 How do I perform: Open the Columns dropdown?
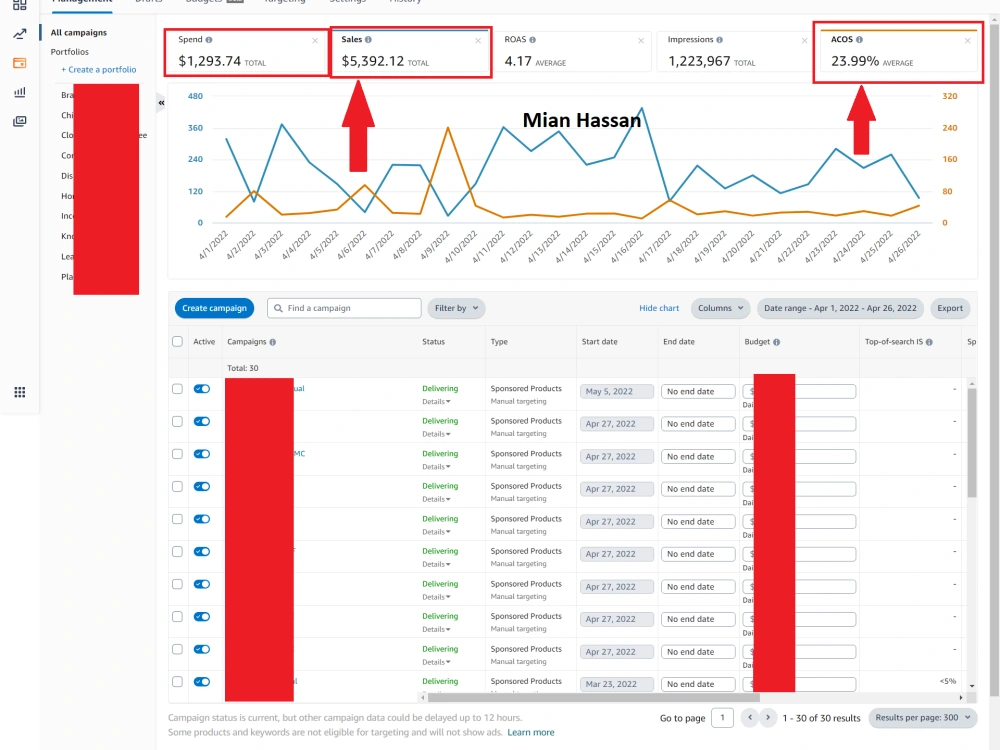[x=720, y=308]
